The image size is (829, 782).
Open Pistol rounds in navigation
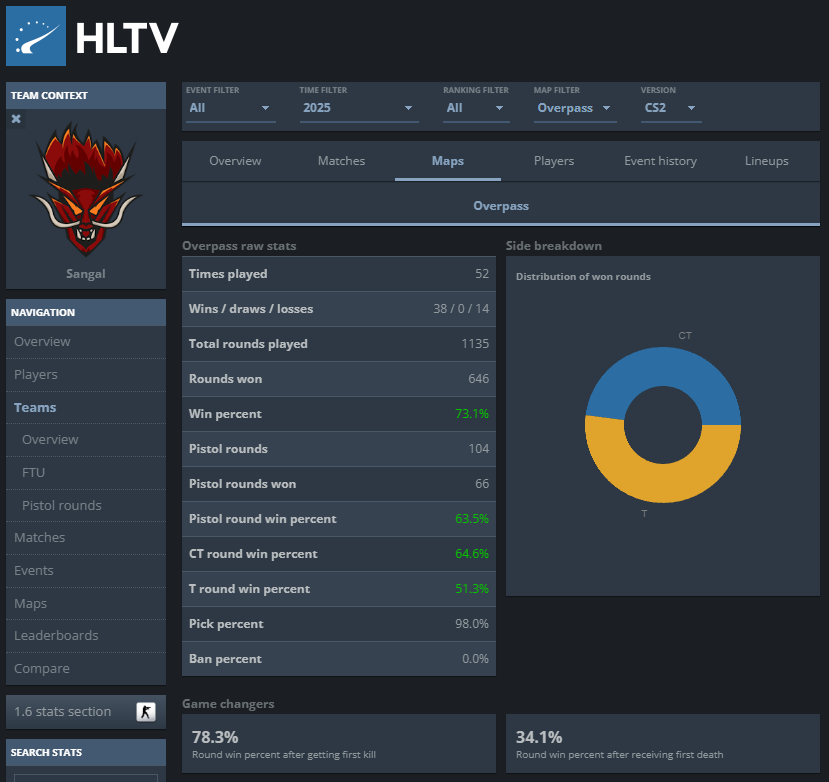click(86, 505)
